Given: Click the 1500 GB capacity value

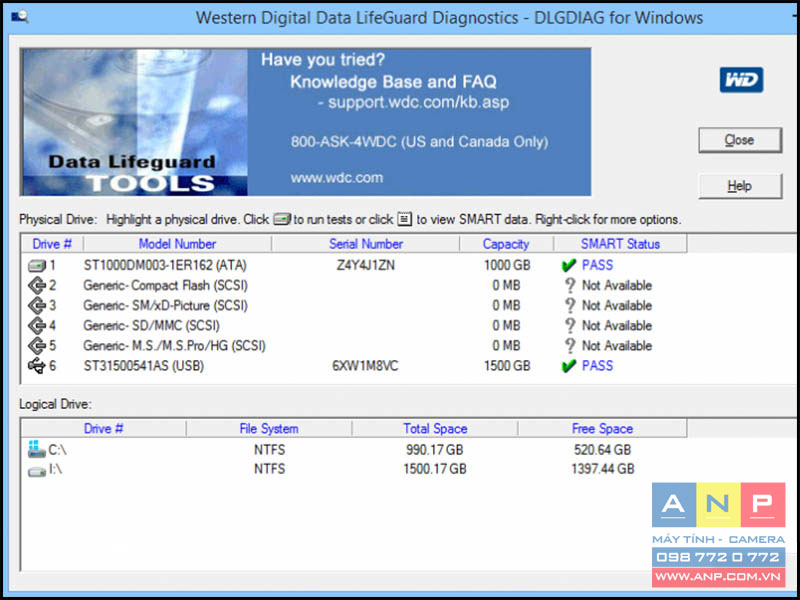Looking at the screenshot, I should coord(507,366).
